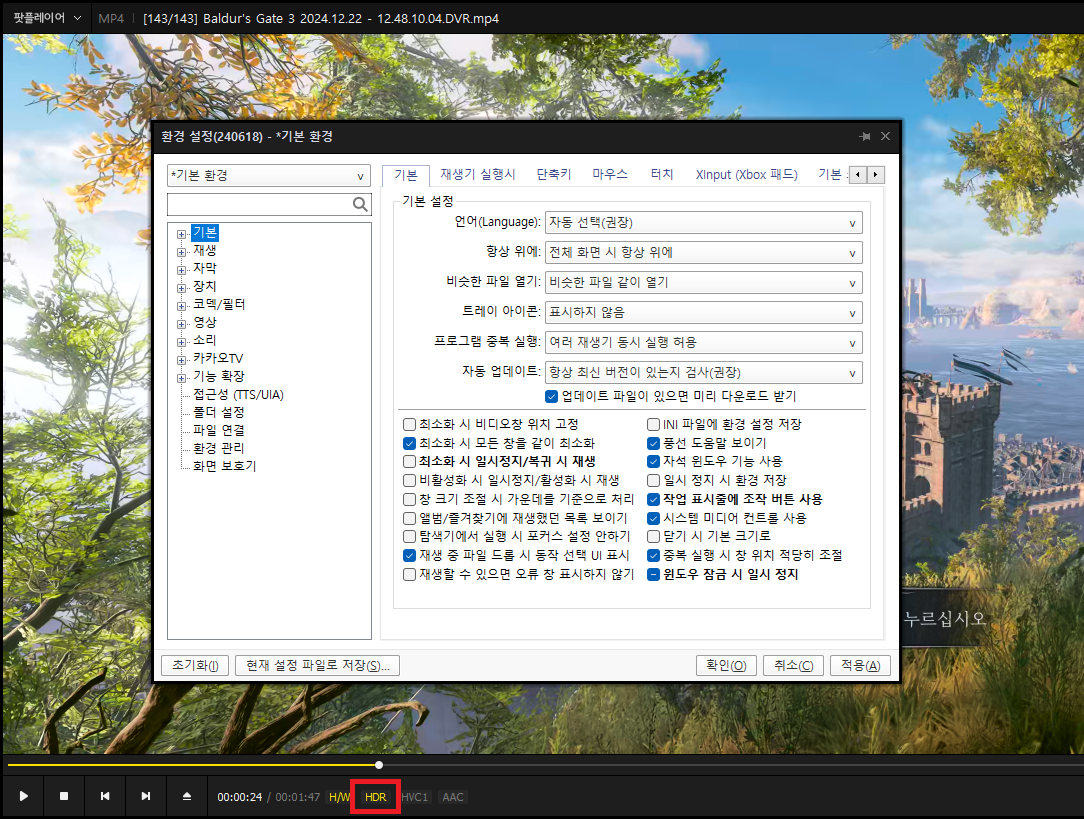Image resolution: width=1084 pixels, height=819 pixels.
Task: Close the preferences dialog with X
Action: pyautogui.click(x=886, y=136)
